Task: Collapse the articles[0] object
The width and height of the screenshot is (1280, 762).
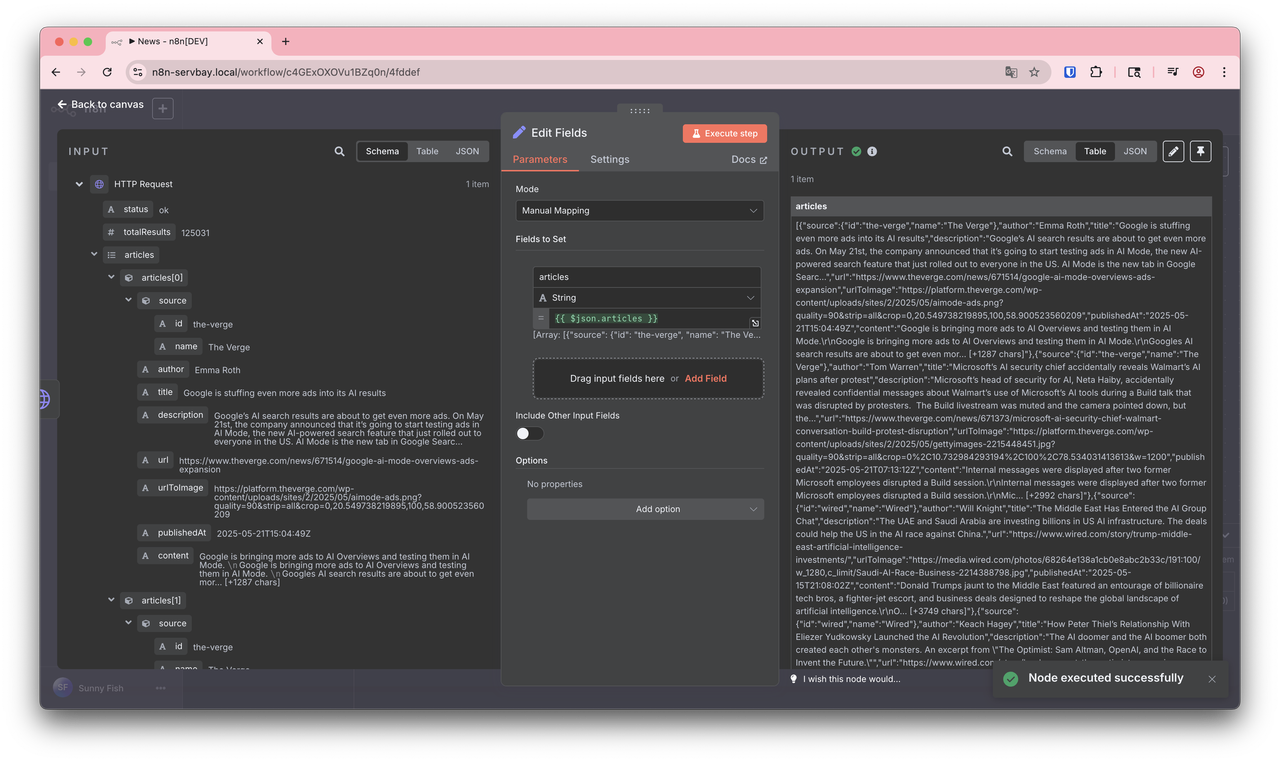Action: tap(111, 278)
